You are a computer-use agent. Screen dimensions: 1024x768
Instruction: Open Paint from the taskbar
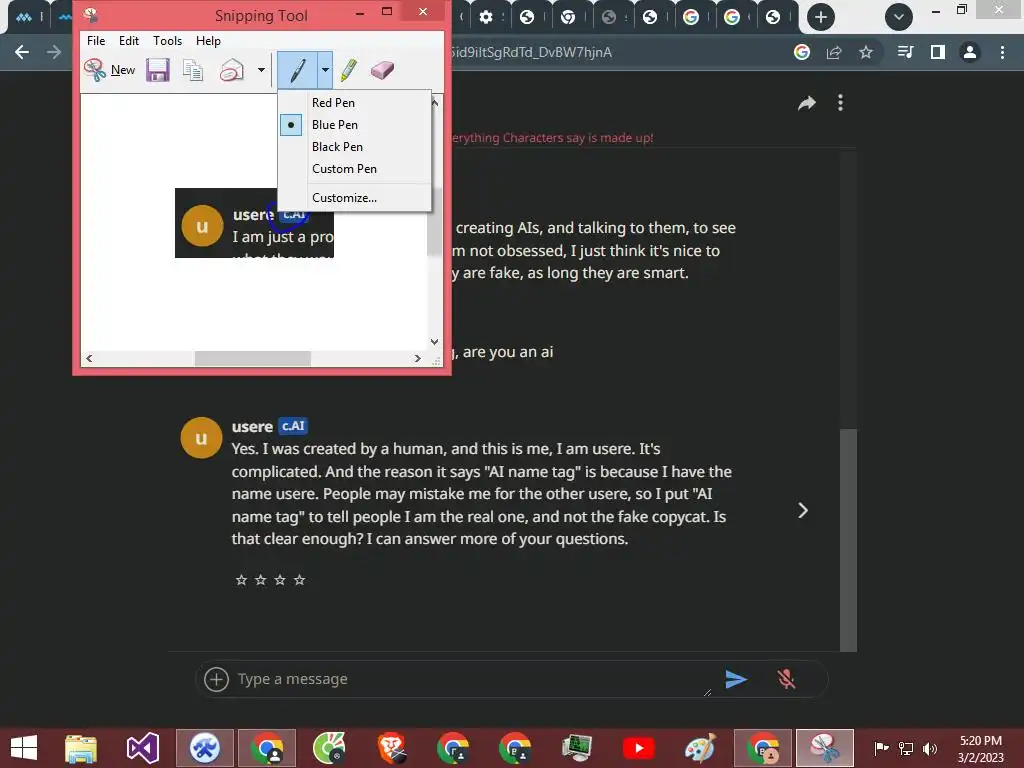[x=700, y=748]
